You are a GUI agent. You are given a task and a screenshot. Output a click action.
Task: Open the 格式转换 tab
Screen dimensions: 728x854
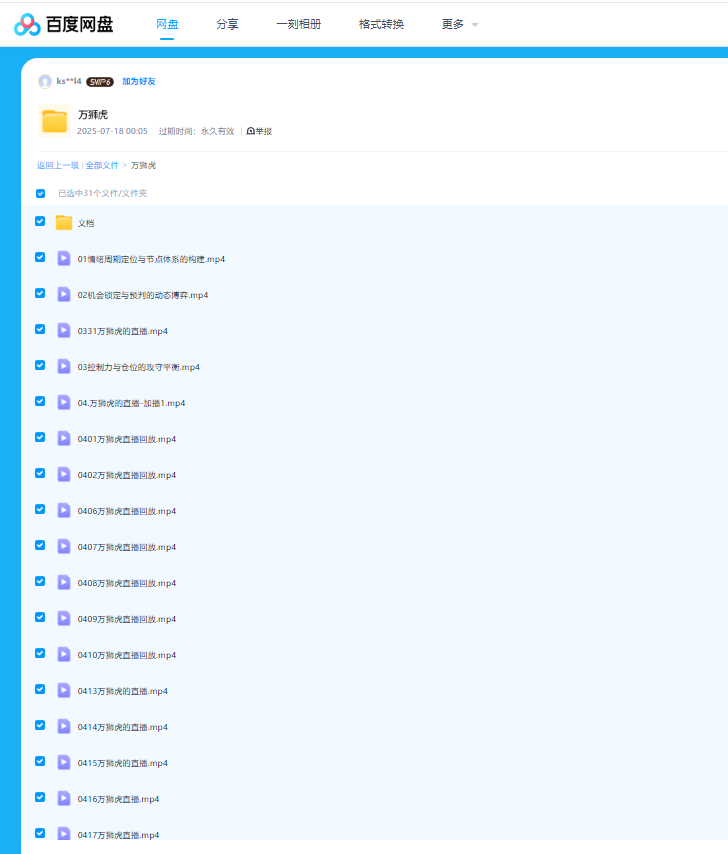click(x=381, y=24)
